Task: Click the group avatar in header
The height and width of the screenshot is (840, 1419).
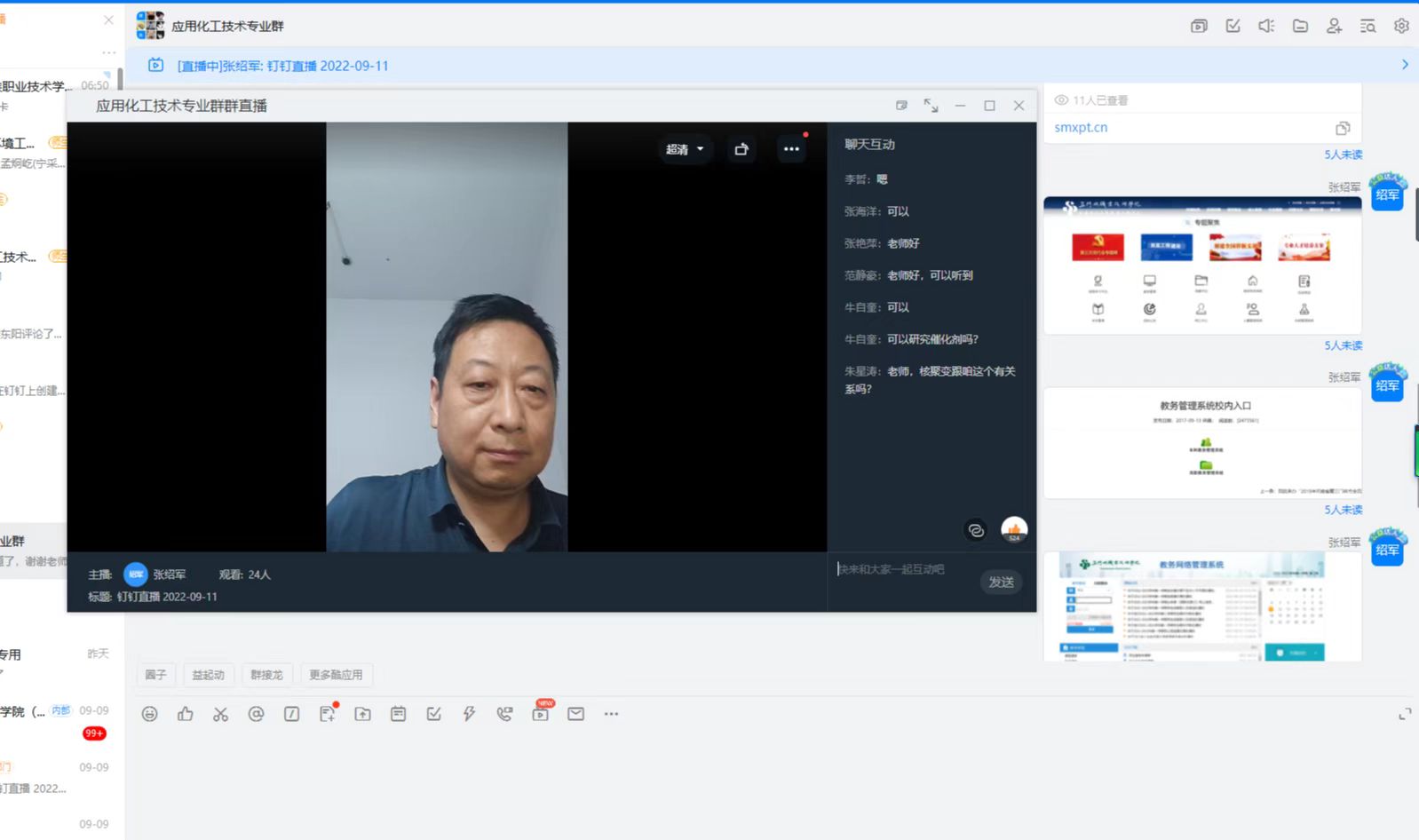Action: point(150,26)
